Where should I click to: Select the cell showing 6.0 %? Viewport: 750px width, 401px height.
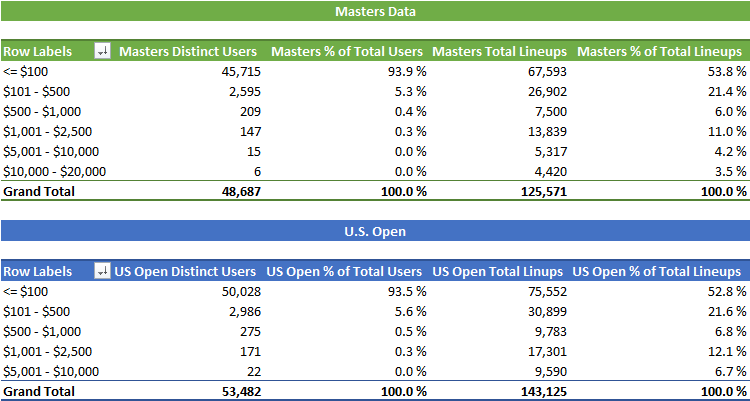pyautogui.click(x=730, y=112)
